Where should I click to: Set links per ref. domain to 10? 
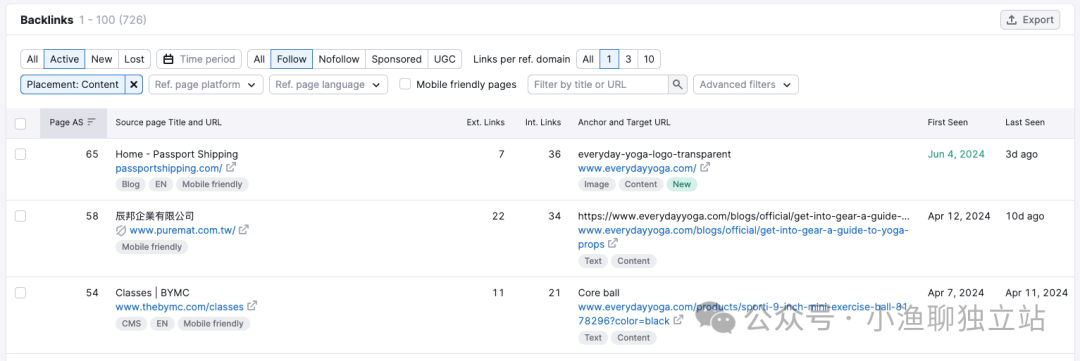coord(649,59)
